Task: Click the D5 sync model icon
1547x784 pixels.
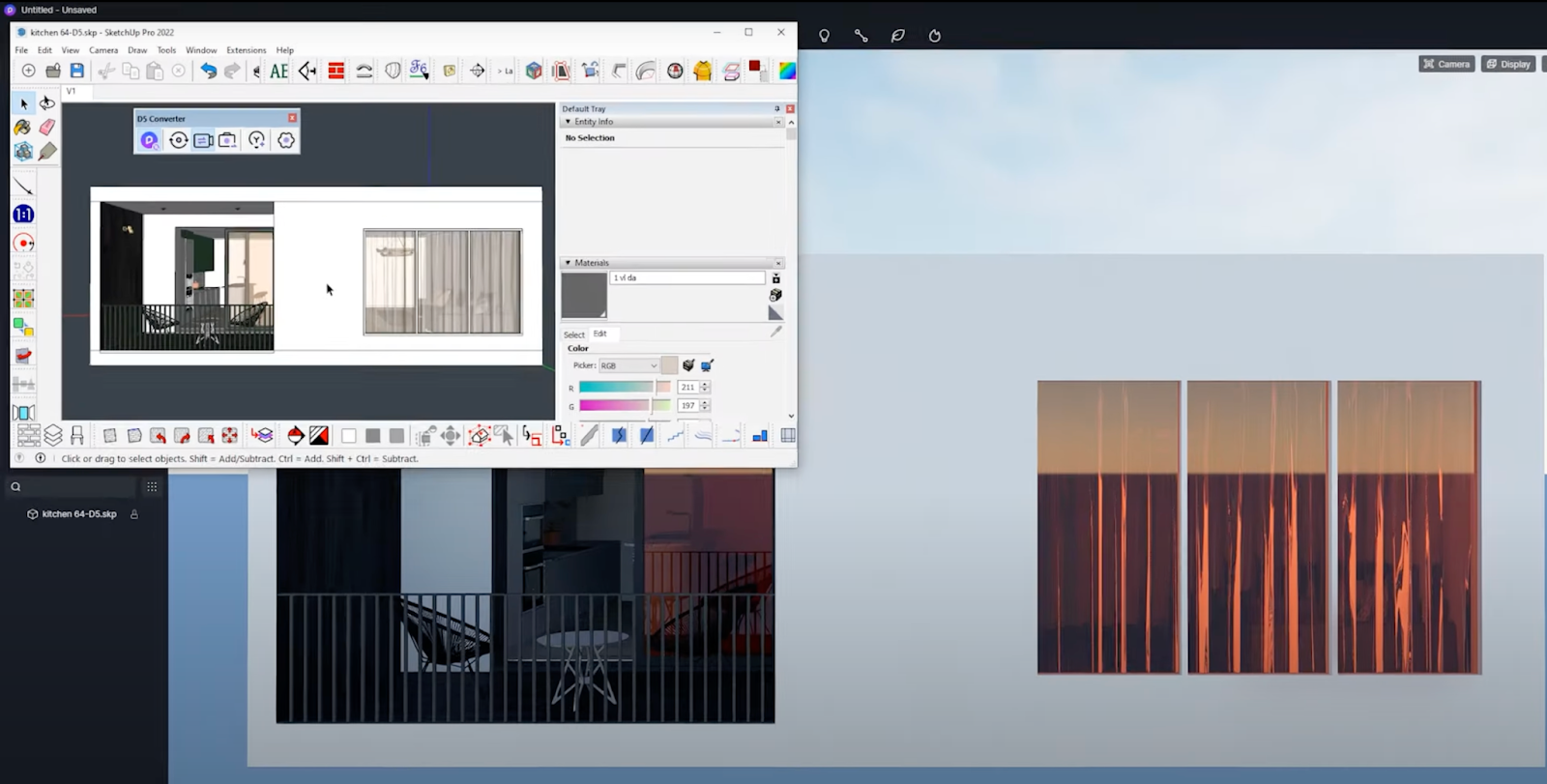Action: coord(179,140)
